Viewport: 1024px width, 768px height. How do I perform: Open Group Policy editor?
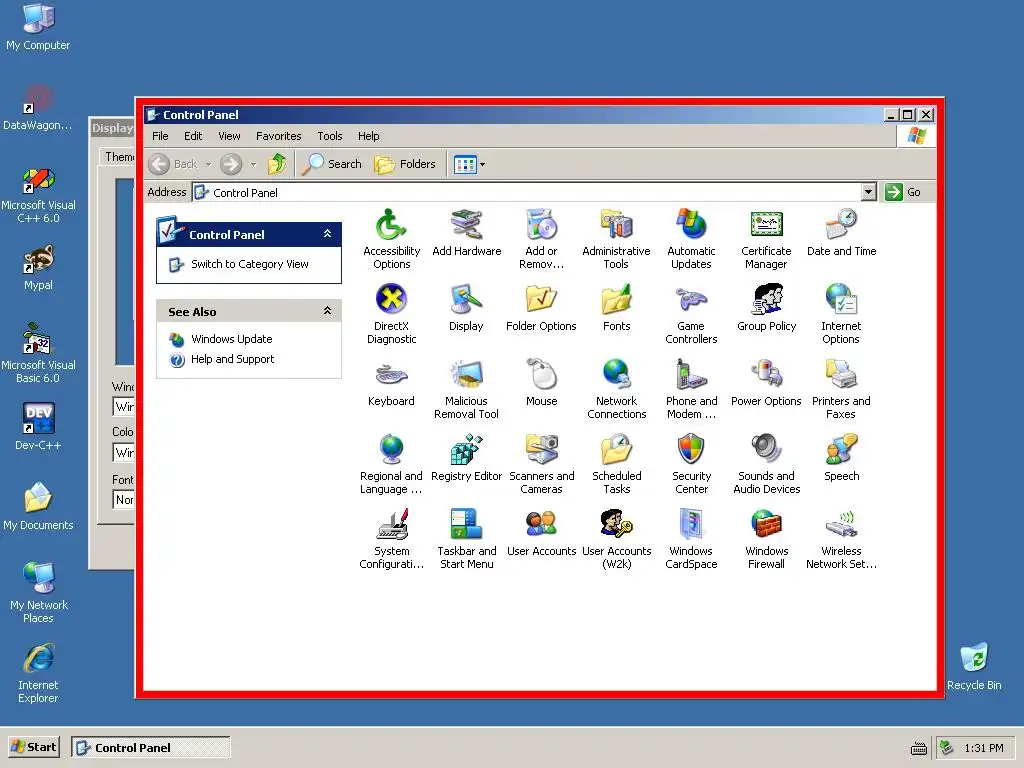pyautogui.click(x=766, y=308)
